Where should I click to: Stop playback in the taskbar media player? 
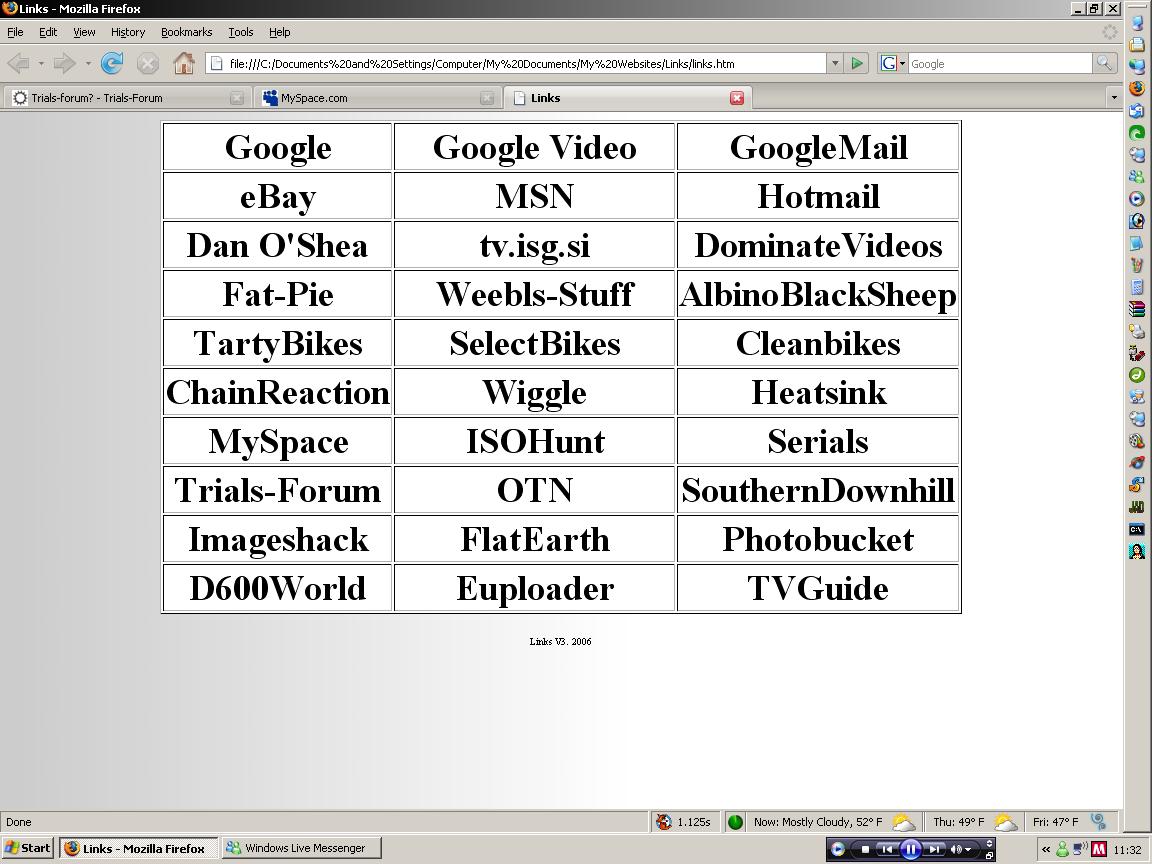865,850
